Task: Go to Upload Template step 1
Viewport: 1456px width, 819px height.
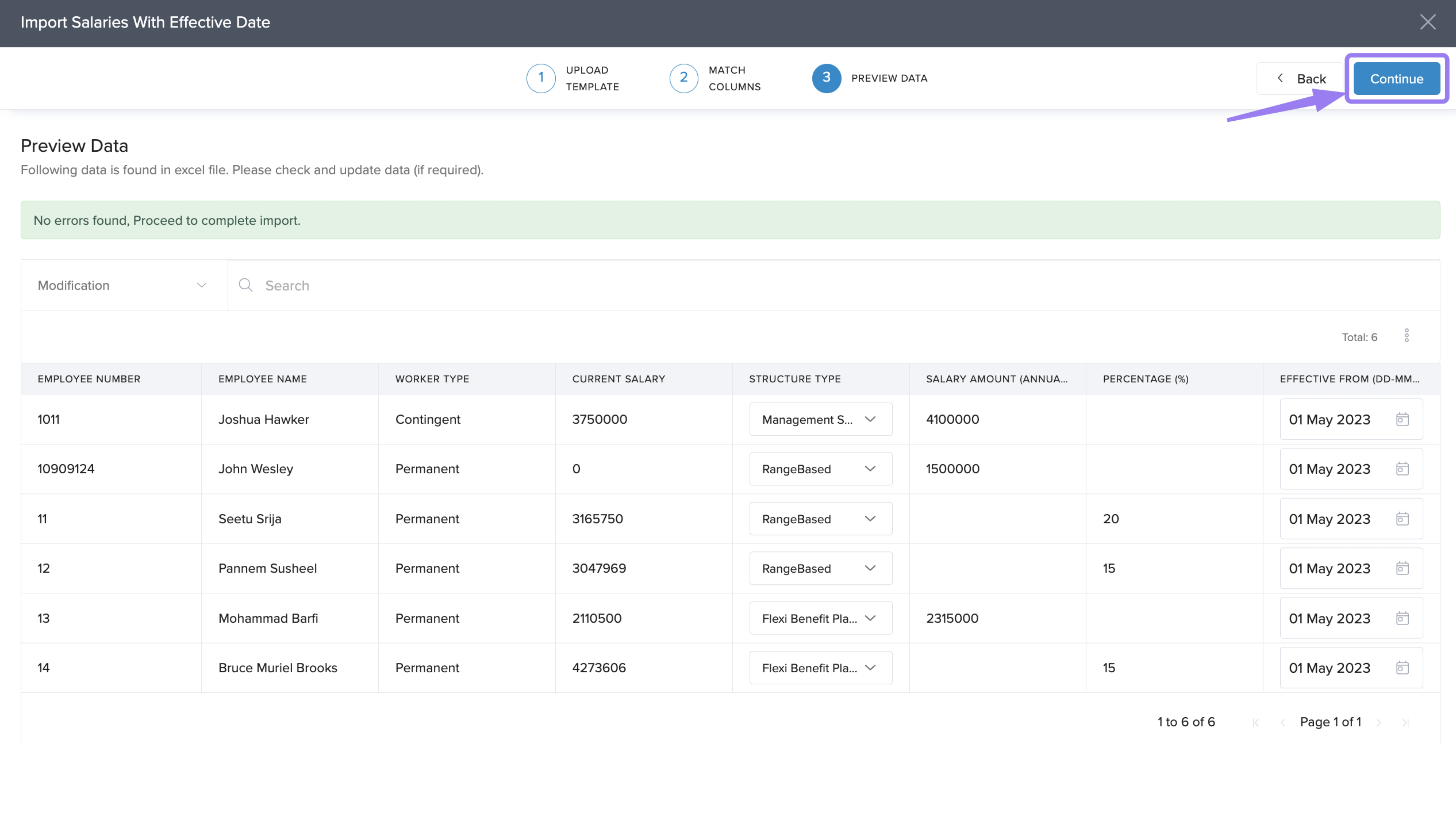Action: (x=541, y=78)
